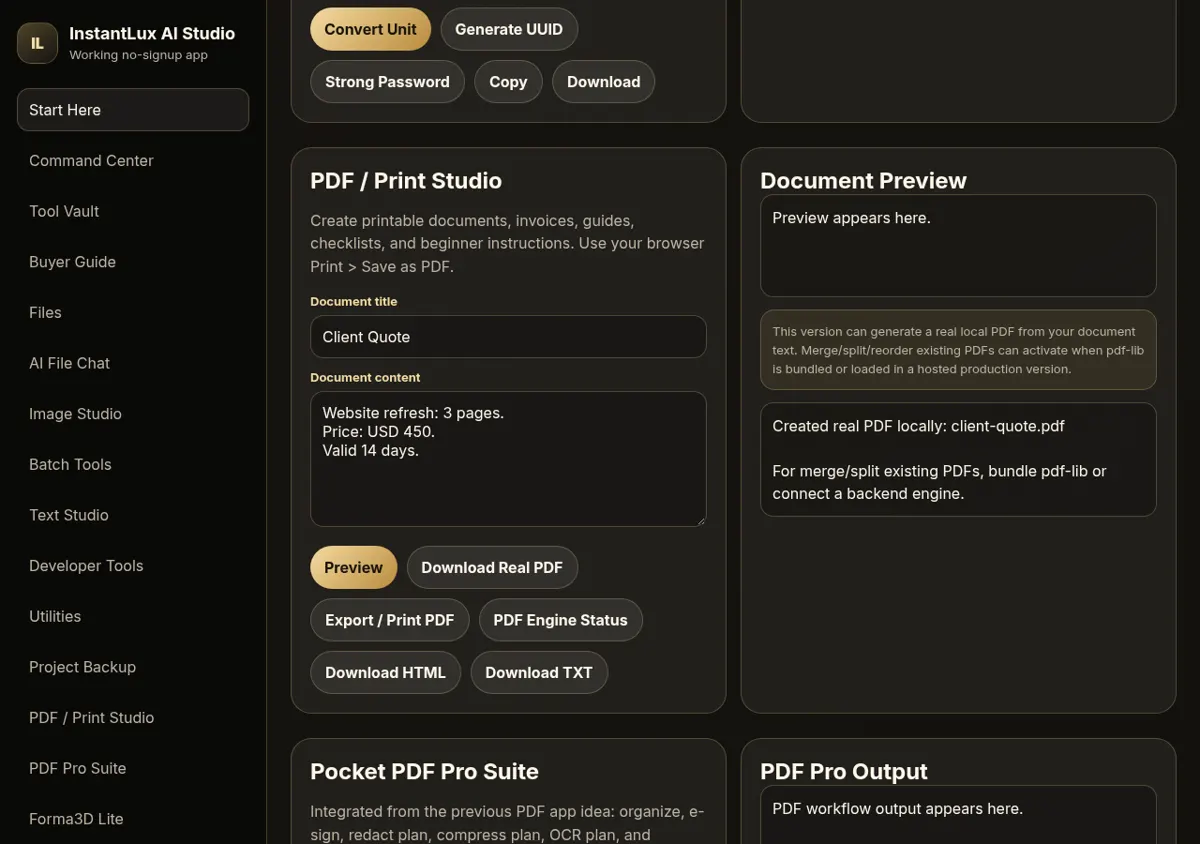Screen dimensions: 1200x844
Task: Click the gold Preview button
Action: click(353, 568)
